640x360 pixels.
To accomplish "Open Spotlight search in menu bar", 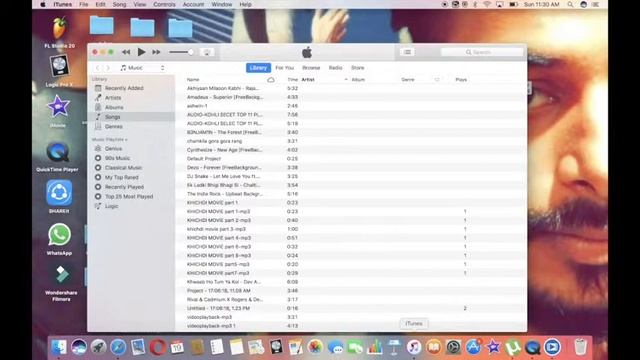I will (570, 4).
